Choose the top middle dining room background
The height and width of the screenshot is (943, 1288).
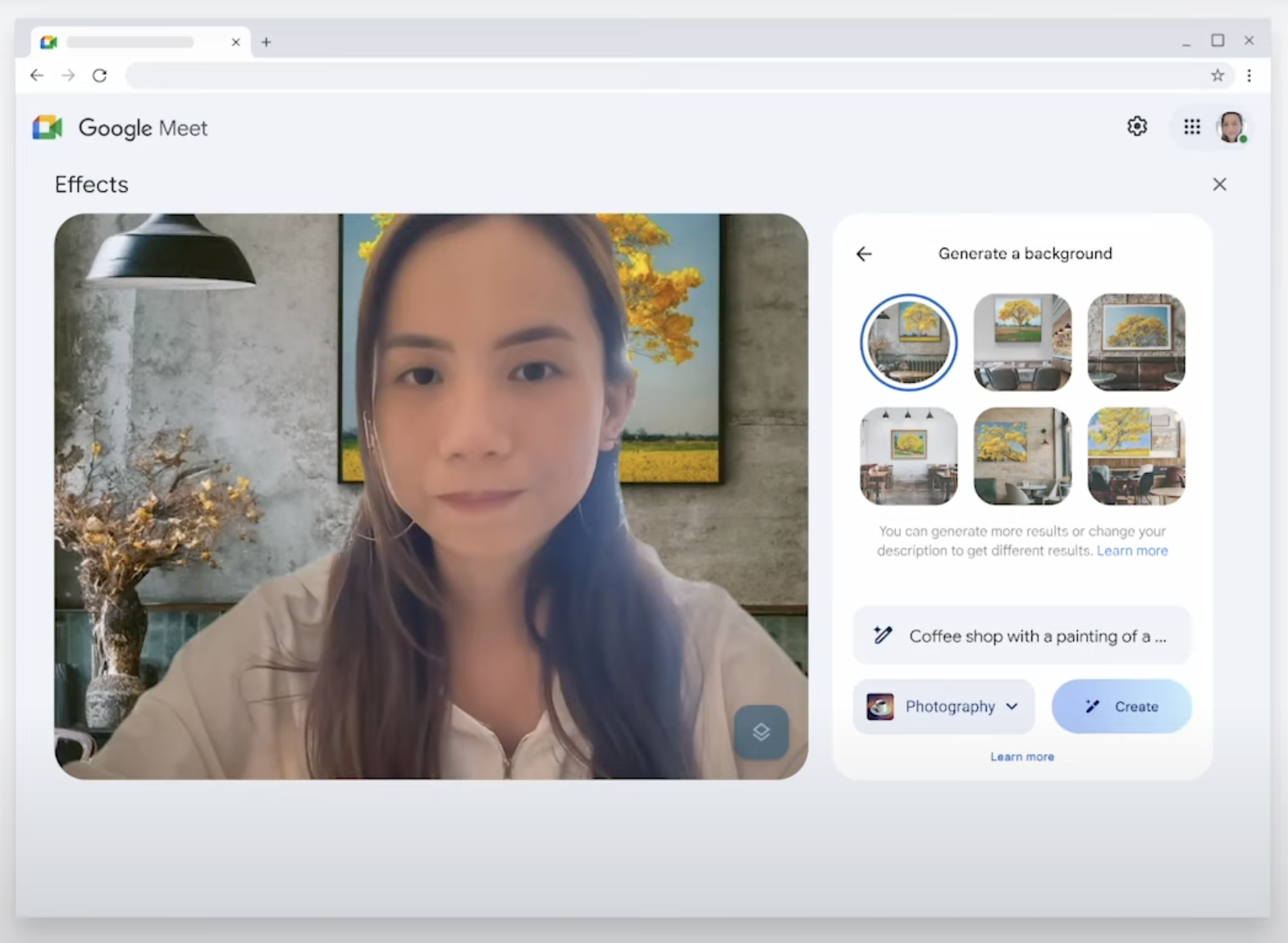pos(1022,342)
